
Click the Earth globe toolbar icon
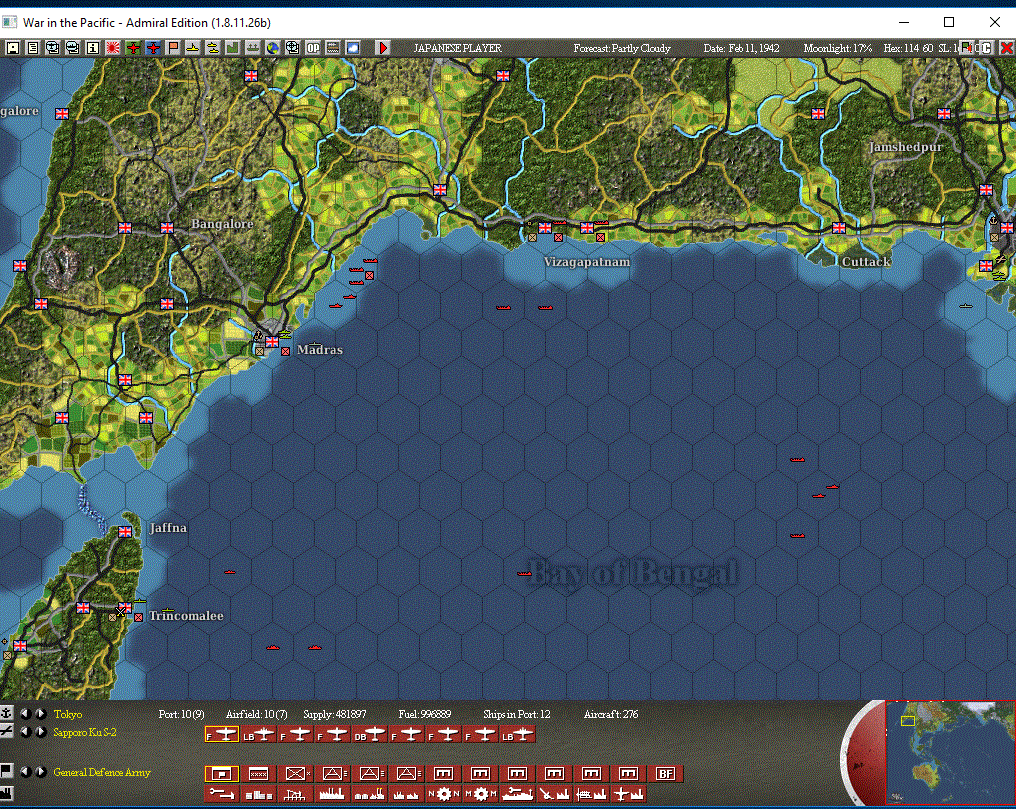pyautogui.click(x=273, y=47)
